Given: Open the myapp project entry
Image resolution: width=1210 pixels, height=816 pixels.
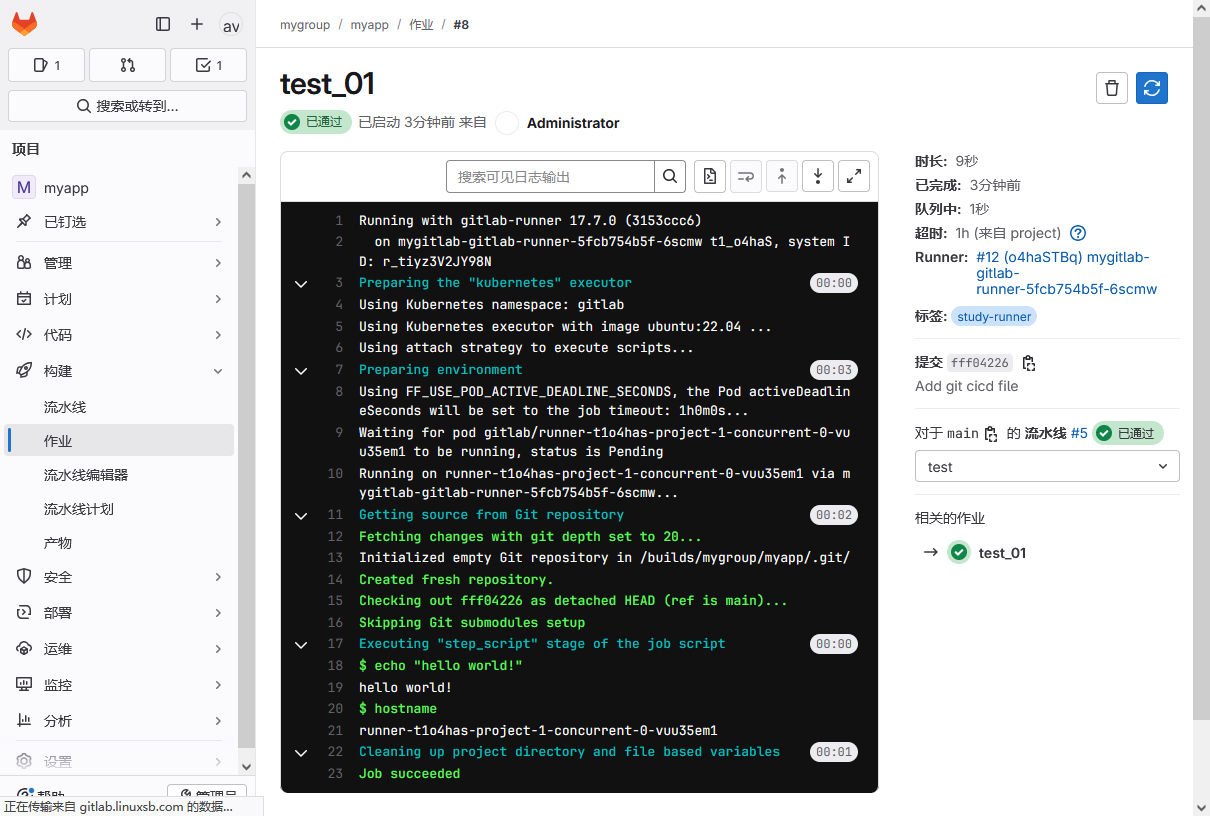Looking at the screenshot, I should pos(120,188).
